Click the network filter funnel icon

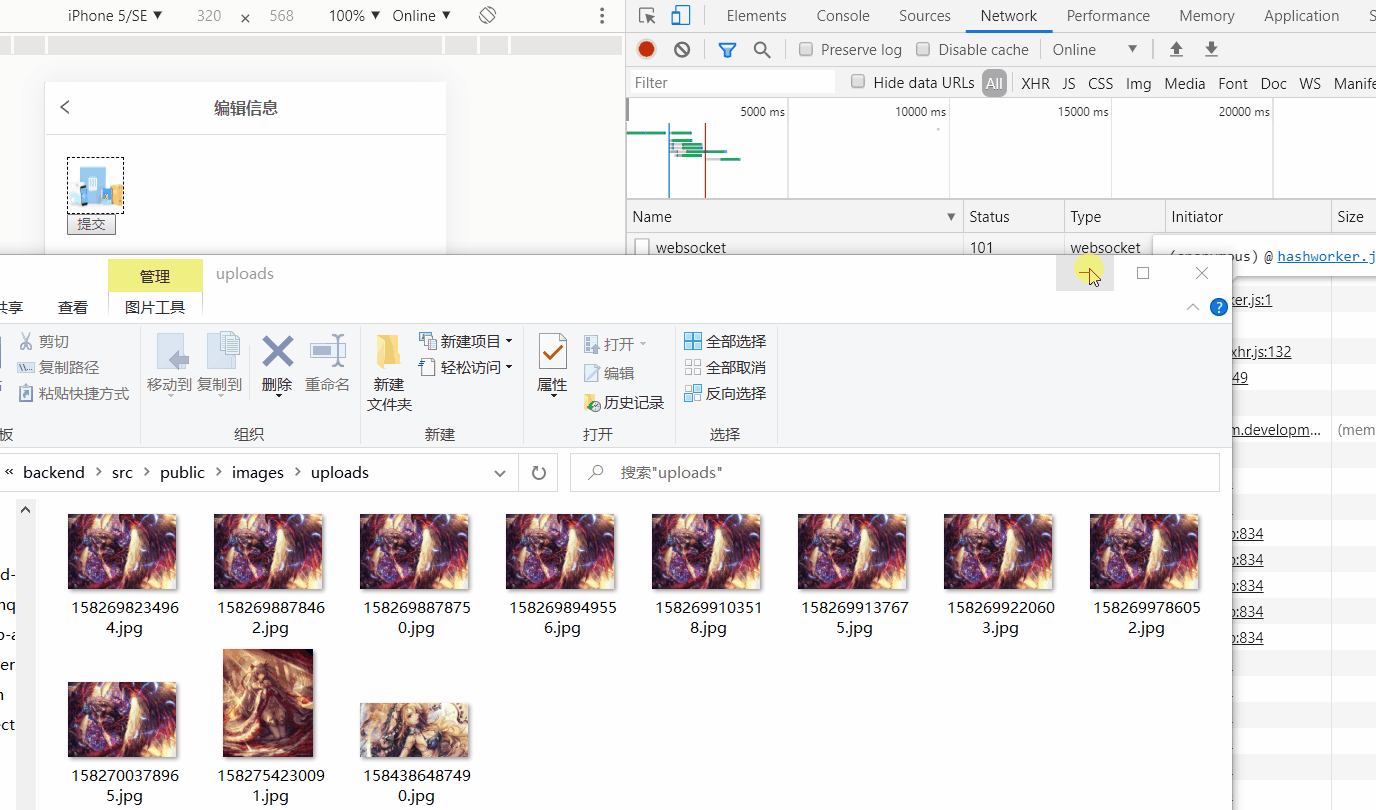click(728, 50)
